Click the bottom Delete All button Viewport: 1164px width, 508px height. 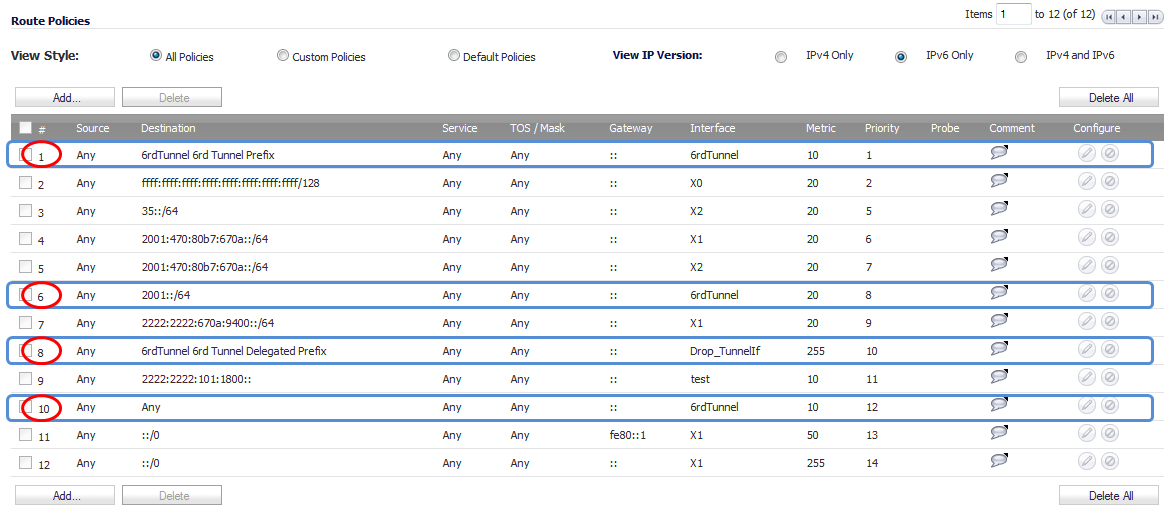pos(1108,495)
